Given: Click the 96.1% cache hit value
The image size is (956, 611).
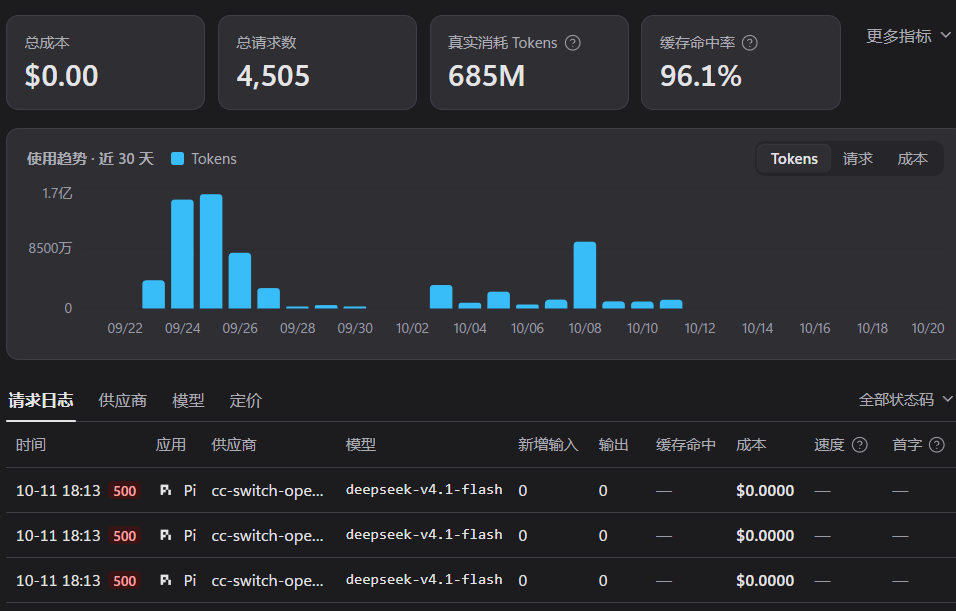Looking at the screenshot, I should [x=701, y=76].
